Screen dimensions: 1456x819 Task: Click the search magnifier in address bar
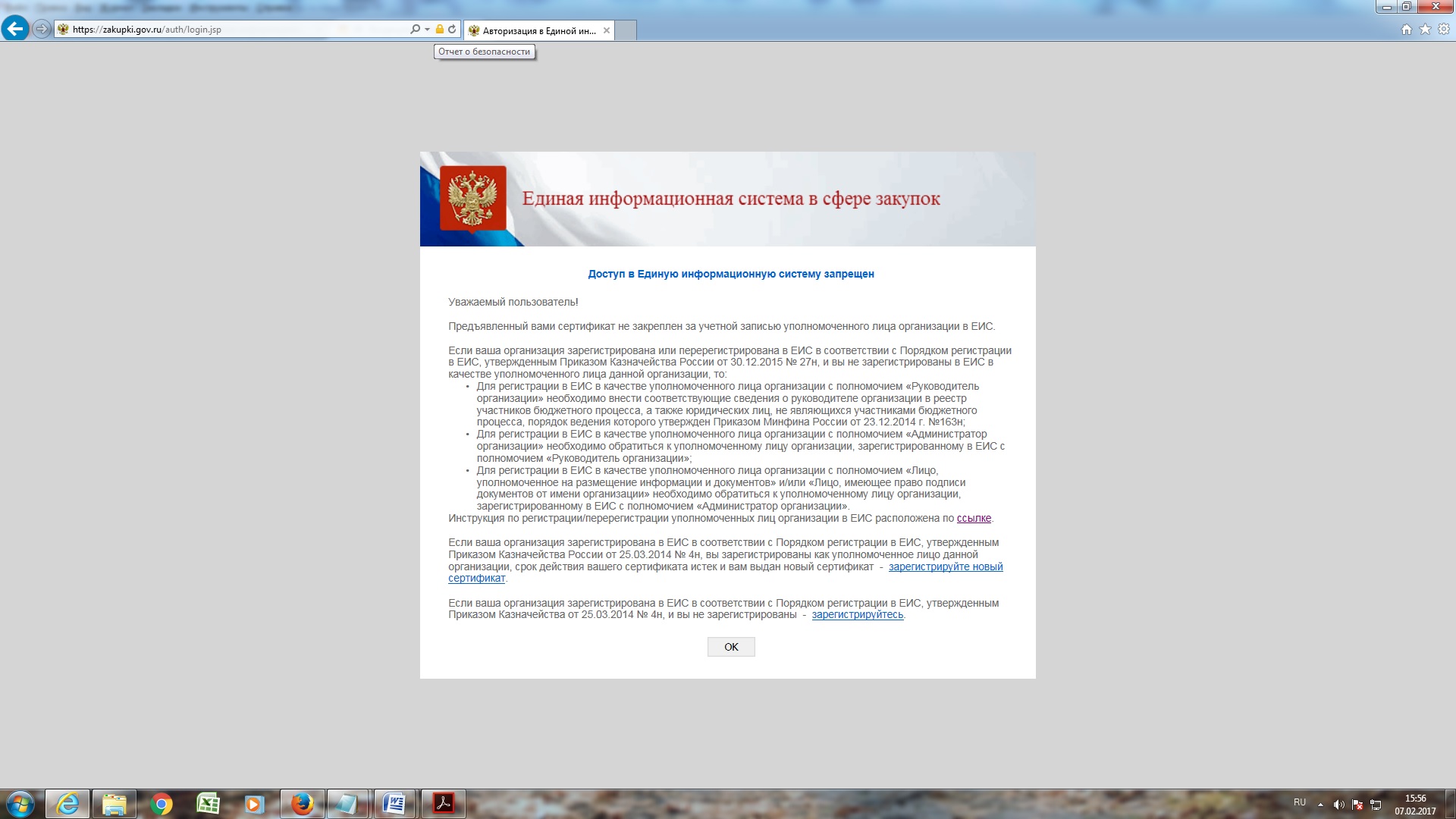pyautogui.click(x=415, y=30)
